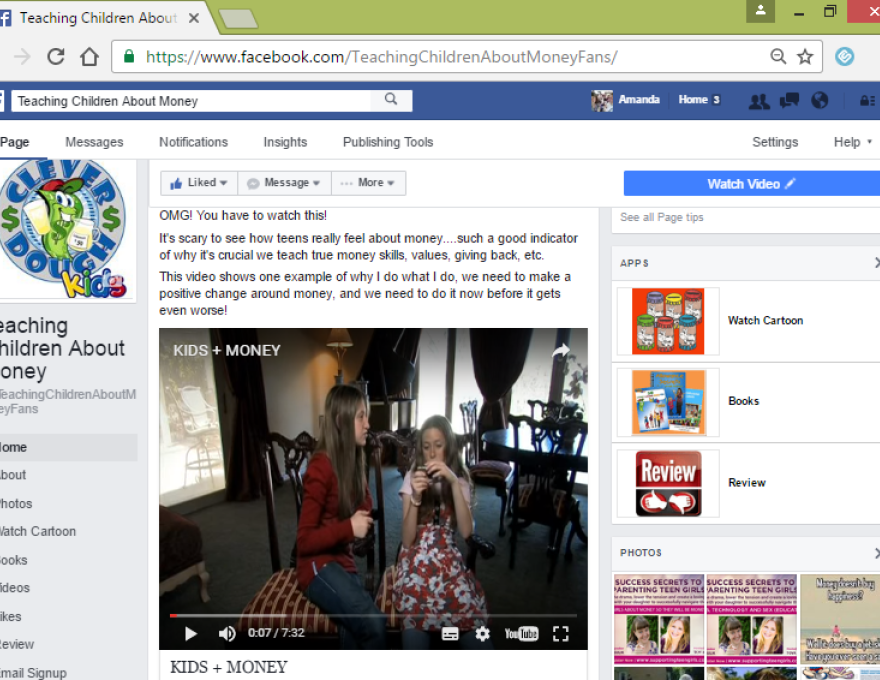Click the video share arrow icon
880x680 pixels.
[561, 351]
